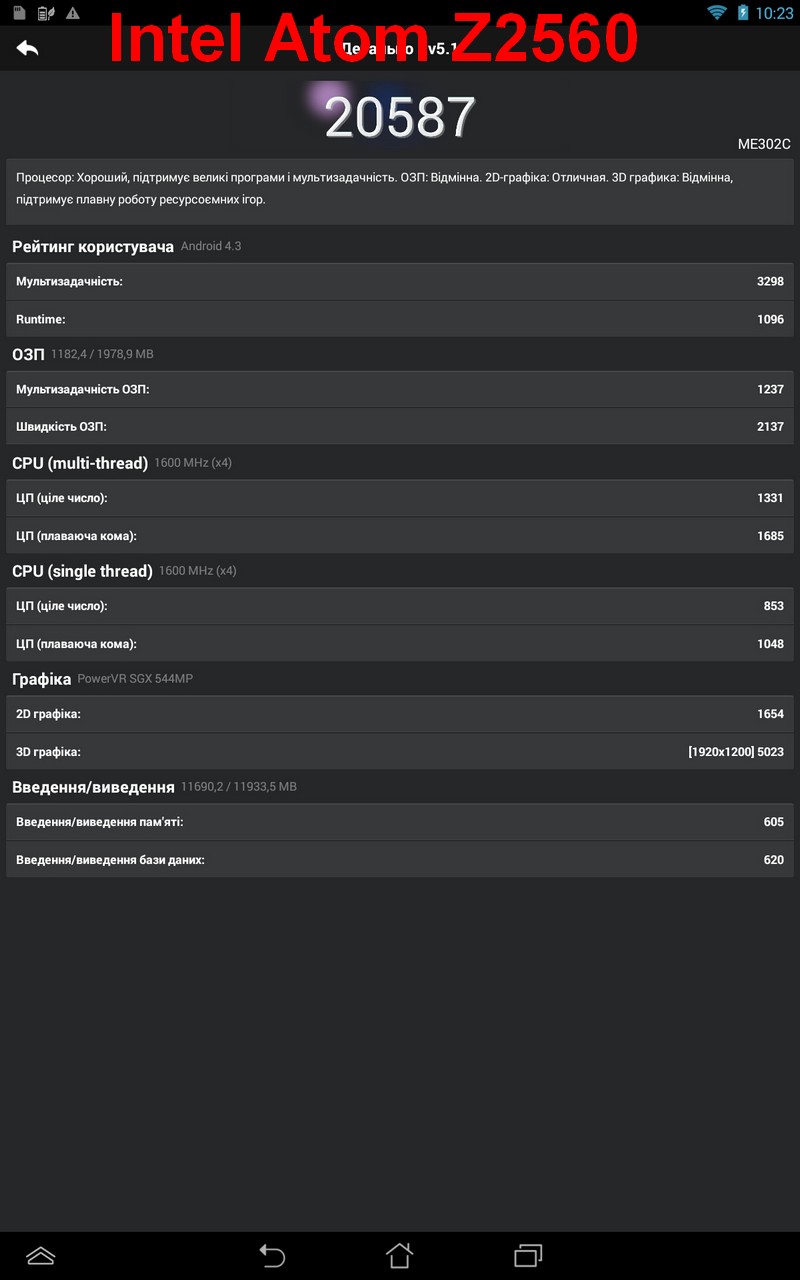Tap the Wi-Fi status icon
The image size is (800, 1280).
(x=716, y=12)
